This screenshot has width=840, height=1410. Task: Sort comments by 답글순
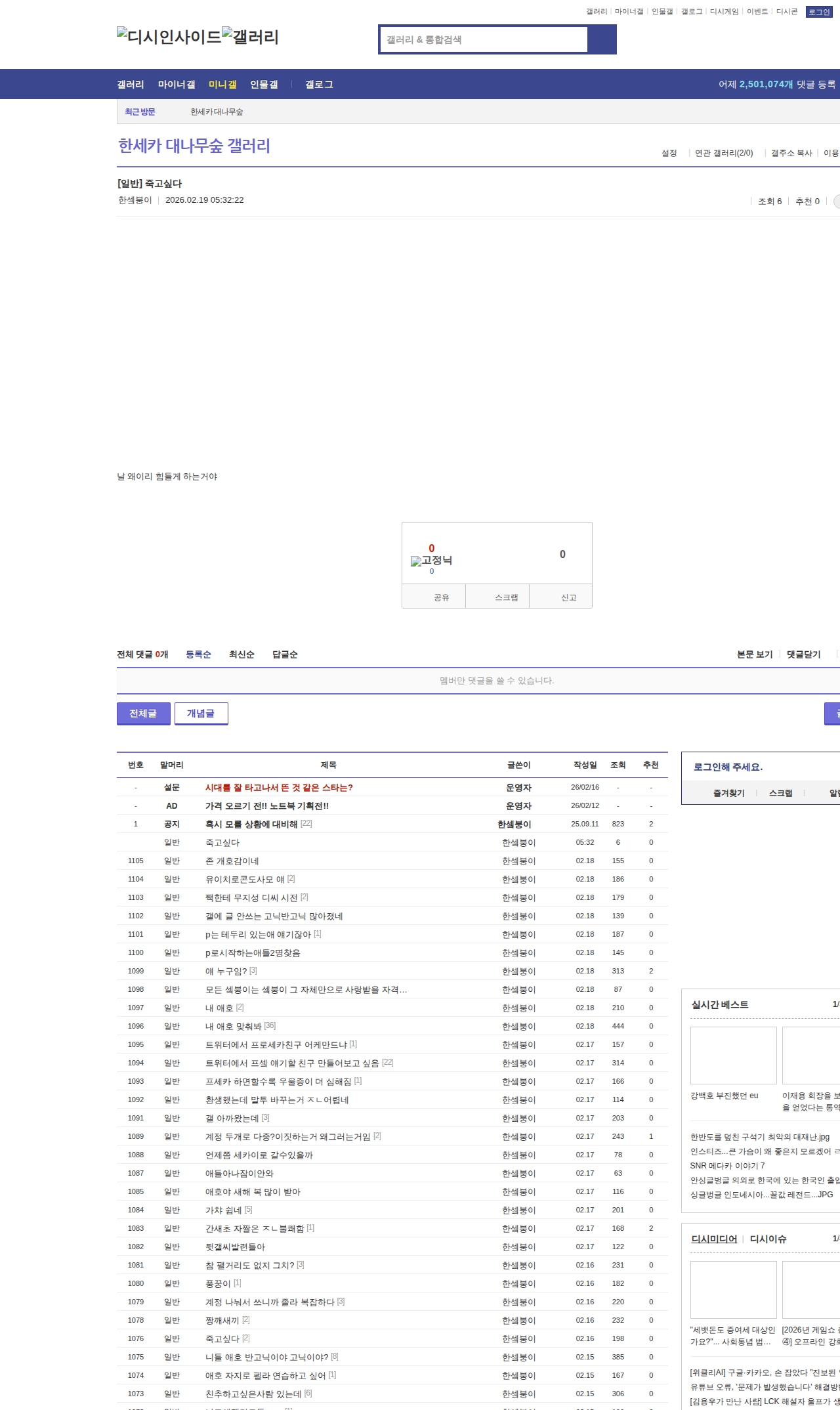point(285,654)
